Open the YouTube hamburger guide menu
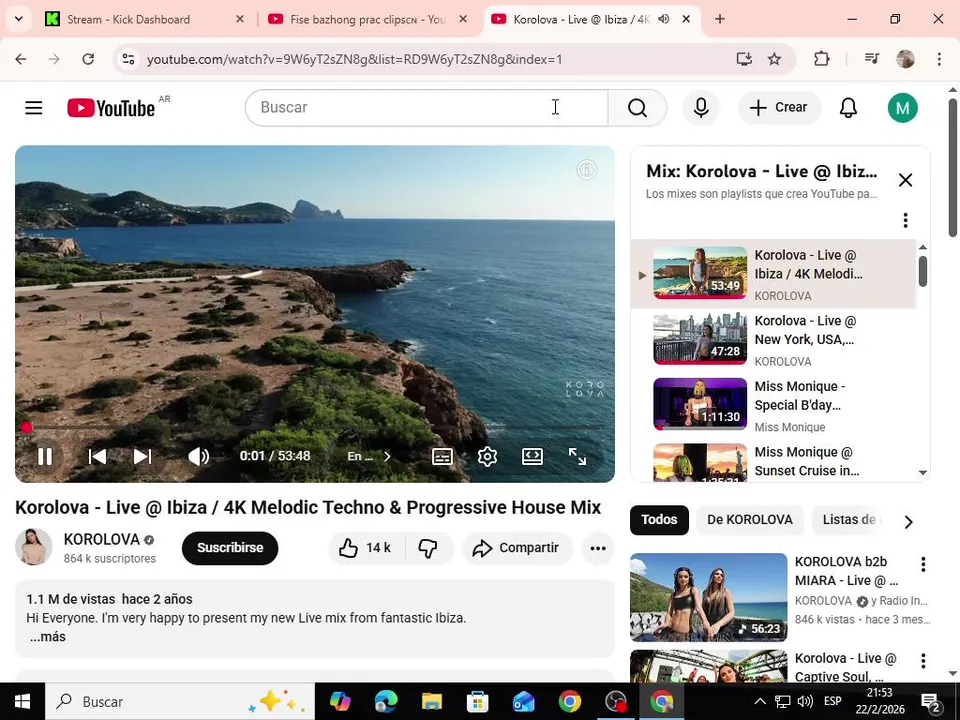 coord(34,108)
